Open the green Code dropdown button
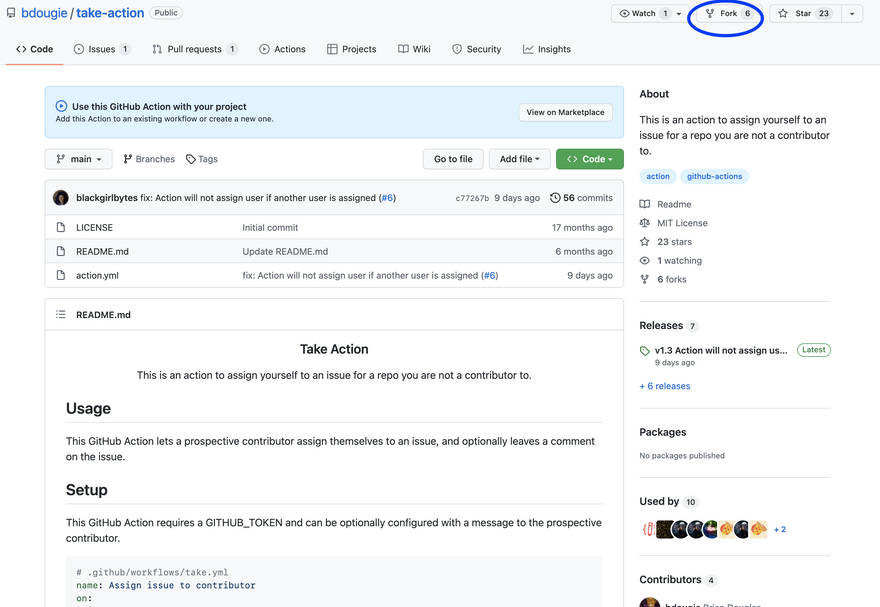 click(x=589, y=159)
